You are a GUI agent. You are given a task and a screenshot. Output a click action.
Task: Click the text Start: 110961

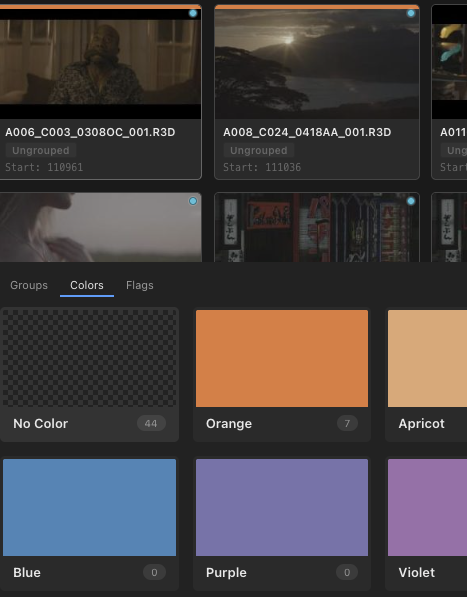coord(44,167)
